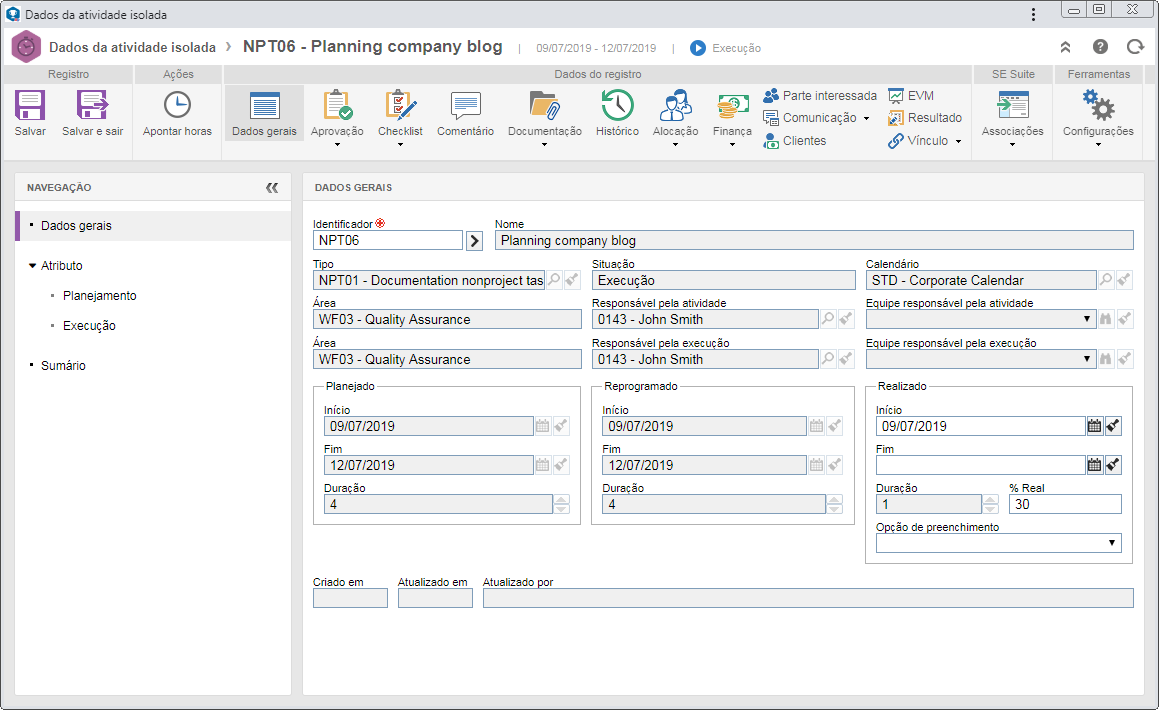Open the Histórico clock icon
The width and height of the screenshot is (1159, 710).
pyautogui.click(x=617, y=106)
